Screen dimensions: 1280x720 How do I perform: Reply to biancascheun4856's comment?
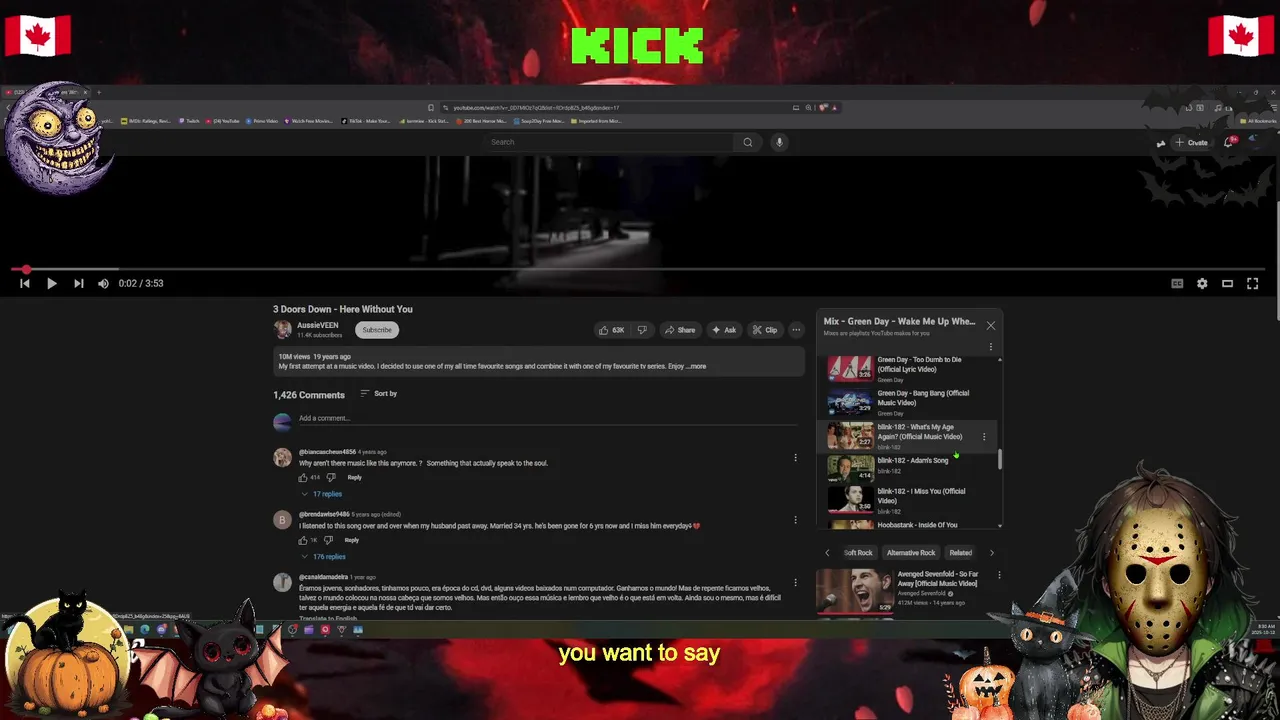click(x=354, y=478)
